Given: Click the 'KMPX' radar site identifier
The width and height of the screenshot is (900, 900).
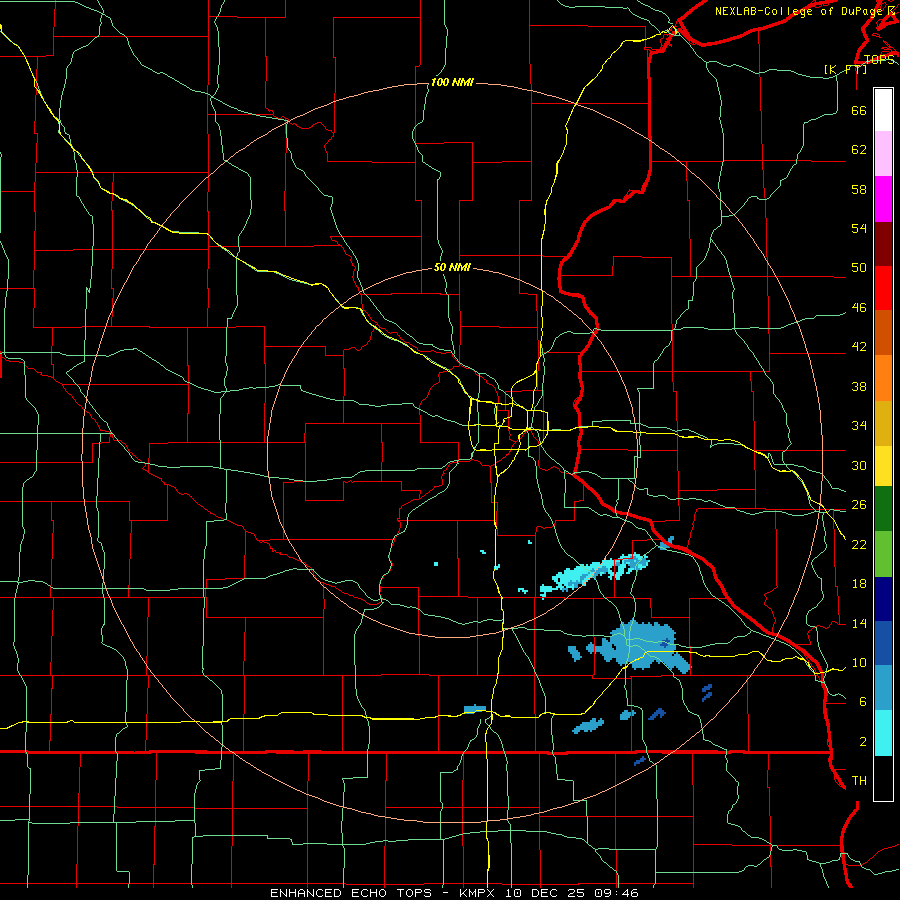Looking at the screenshot, I should (479, 893).
